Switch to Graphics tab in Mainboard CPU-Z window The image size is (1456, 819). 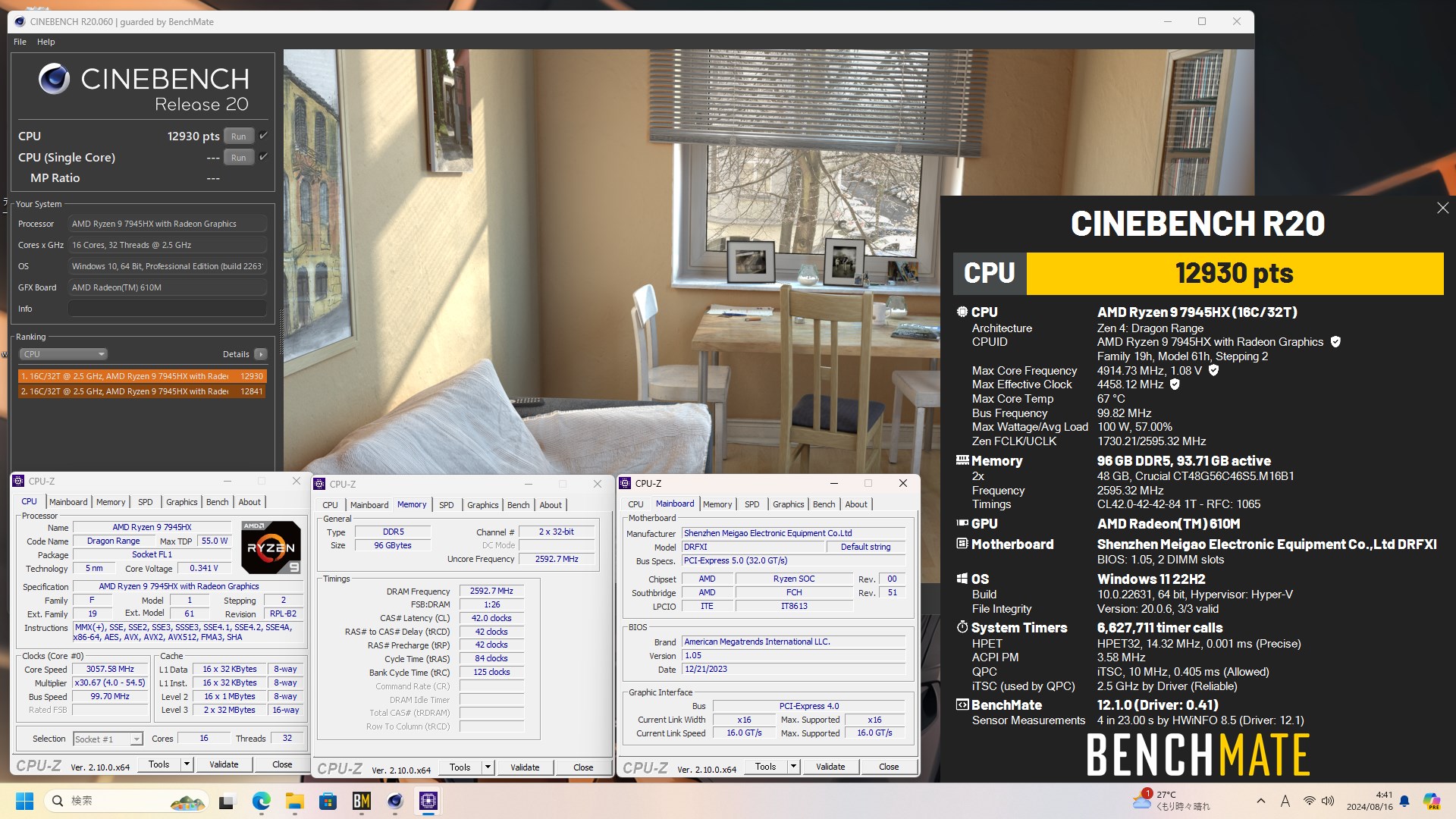pyautogui.click(x=789, y=504)
